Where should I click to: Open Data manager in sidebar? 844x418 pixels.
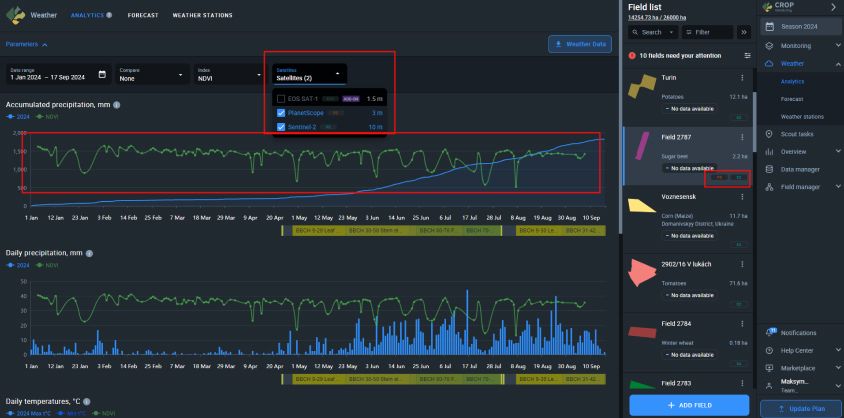pyautogui.click(x=799, y=169)
